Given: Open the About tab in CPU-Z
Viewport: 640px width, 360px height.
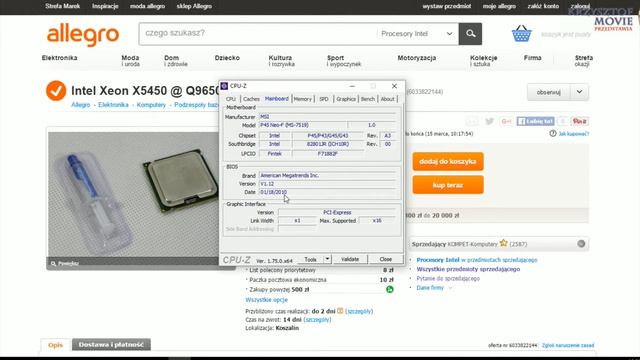Looking at the screenshot, I should pos(387,99).
